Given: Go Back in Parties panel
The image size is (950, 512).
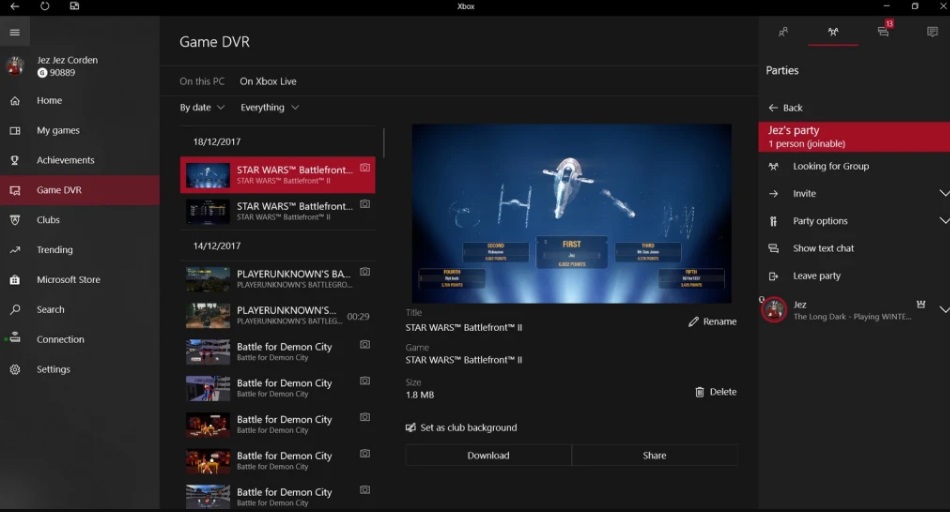Looking at the screenshot, I should pyautogui.click(x=785, y=108).
